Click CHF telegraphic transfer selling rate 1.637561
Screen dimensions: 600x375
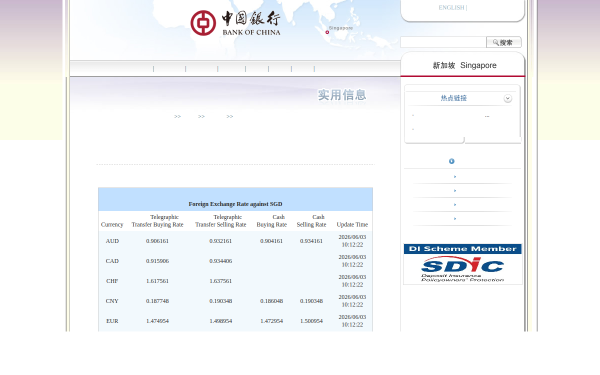click(x=221, y=281)
